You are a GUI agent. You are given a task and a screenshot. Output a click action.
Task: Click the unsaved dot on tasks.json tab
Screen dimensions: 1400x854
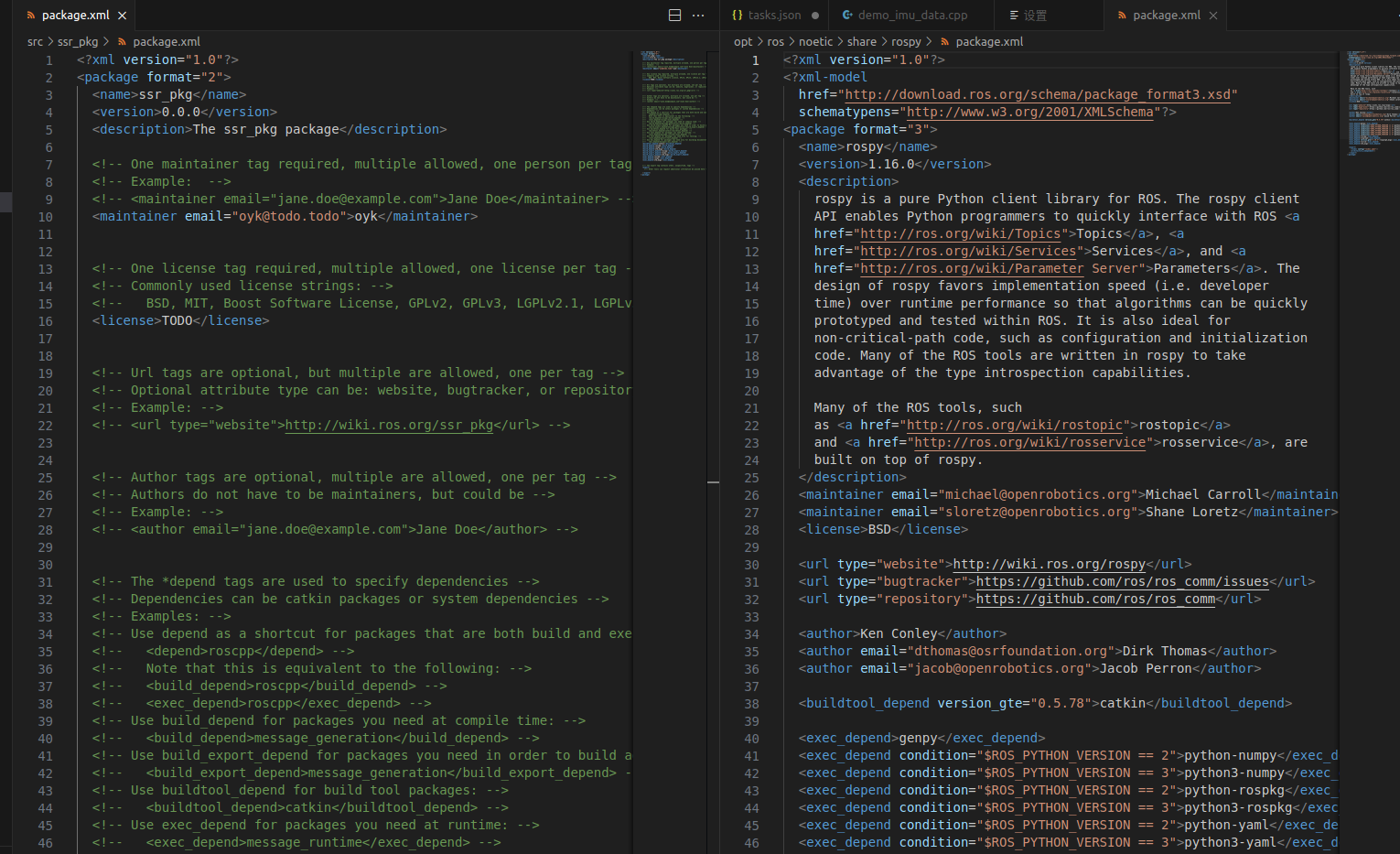click(x=815, y=16)
